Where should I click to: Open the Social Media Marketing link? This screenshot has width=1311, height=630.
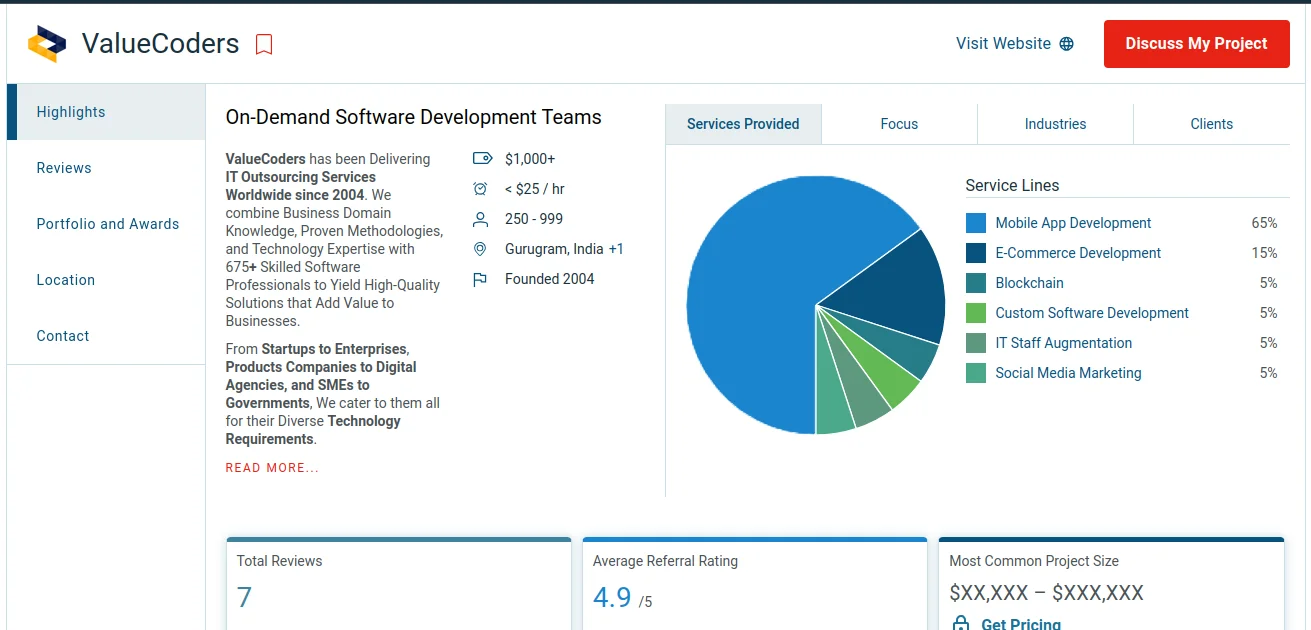(1068, 373)
